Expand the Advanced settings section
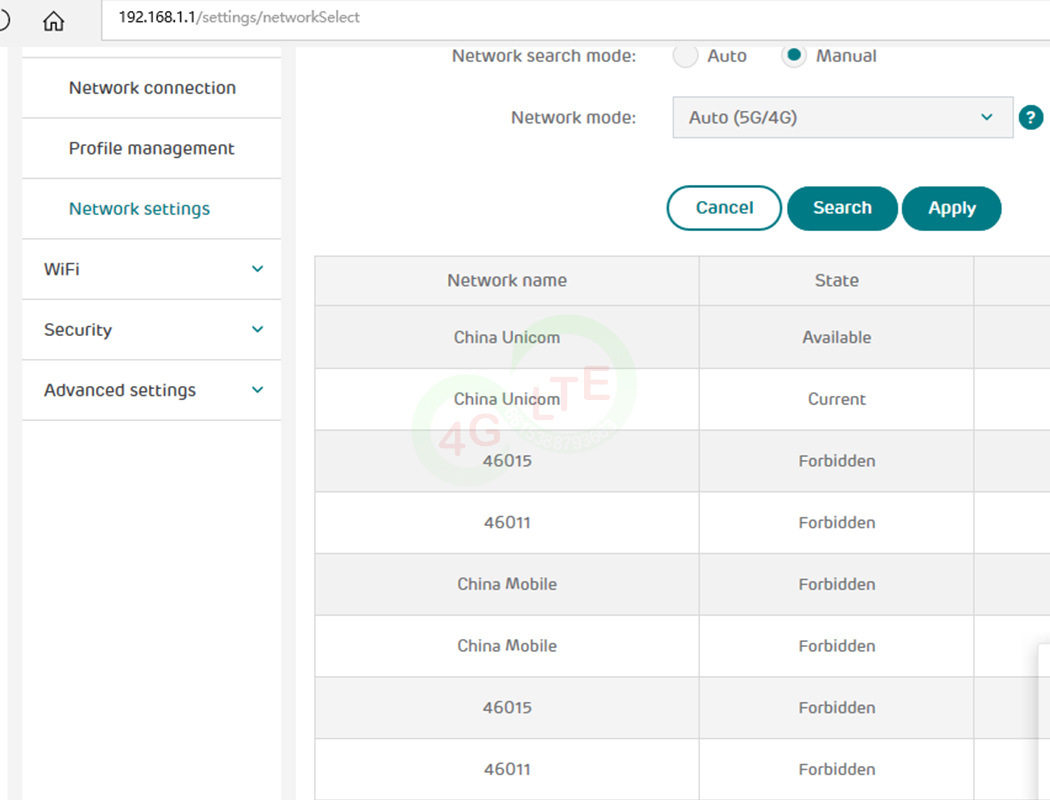Screen dimensions: 1050x800 [151, 390]
